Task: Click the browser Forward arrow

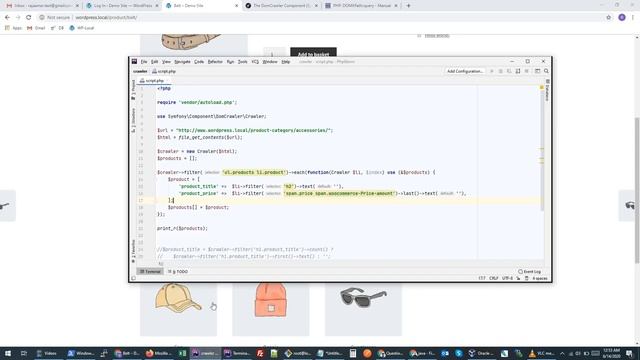Action: 18,18
